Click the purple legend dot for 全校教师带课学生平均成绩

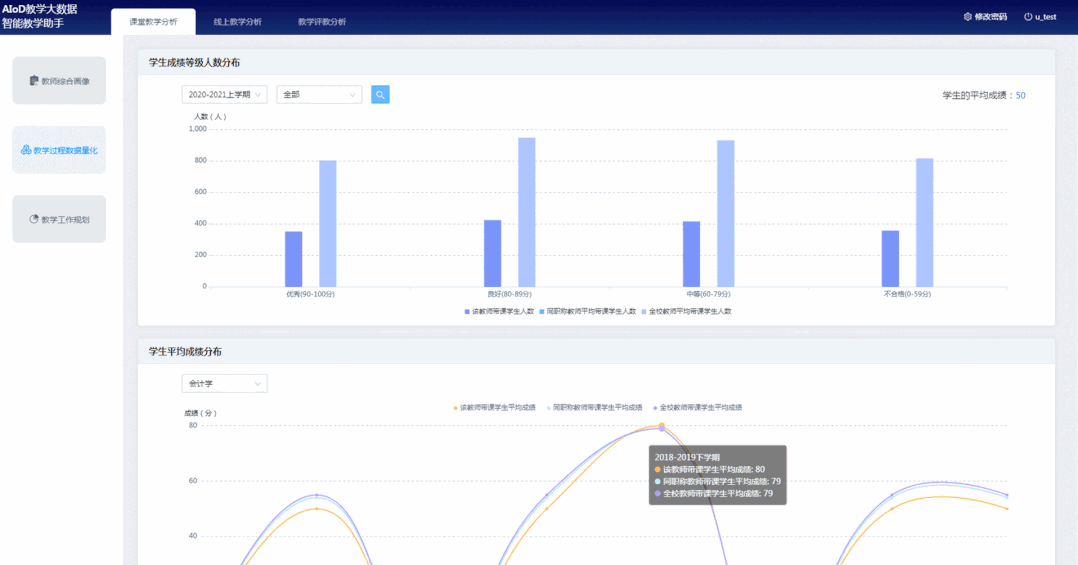(655, 408)
